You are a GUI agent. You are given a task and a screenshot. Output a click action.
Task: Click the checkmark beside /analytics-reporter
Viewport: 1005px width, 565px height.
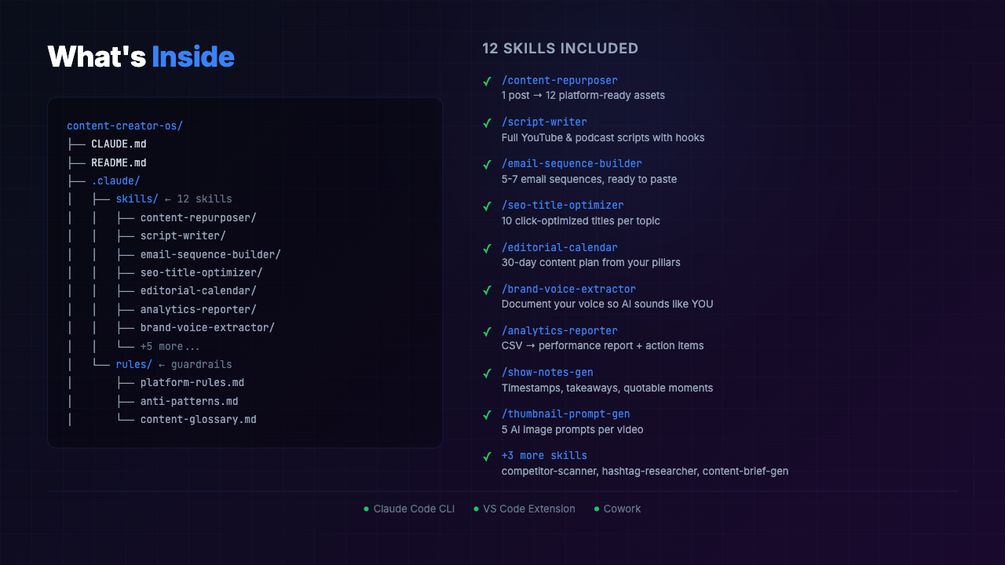[487, 332]
